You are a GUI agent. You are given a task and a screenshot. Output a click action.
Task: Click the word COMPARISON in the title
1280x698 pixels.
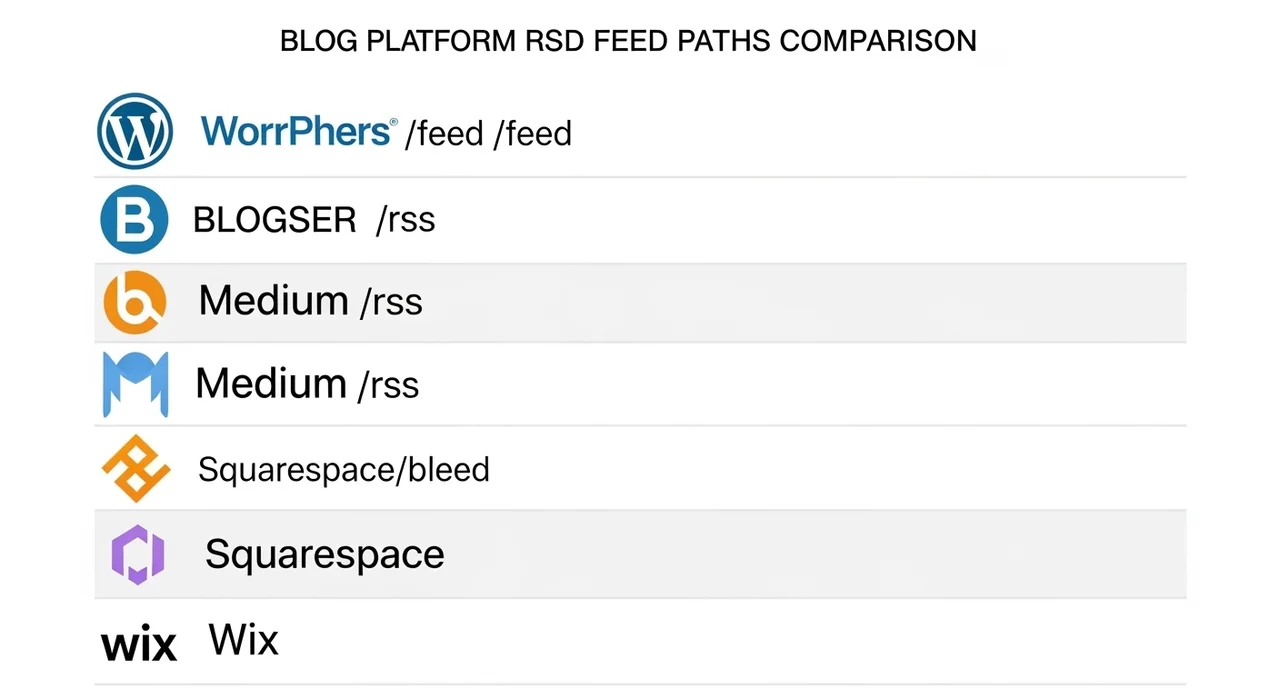click(x=877, y=41)
